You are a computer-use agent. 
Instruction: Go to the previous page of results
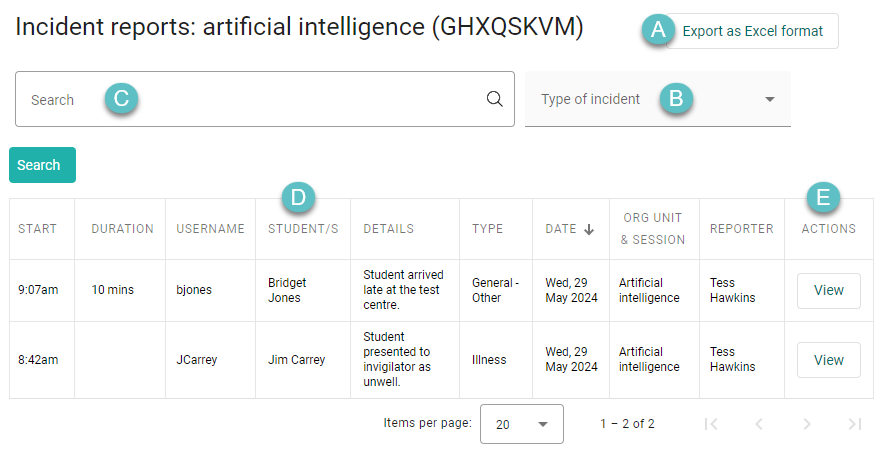pos(759,424)
